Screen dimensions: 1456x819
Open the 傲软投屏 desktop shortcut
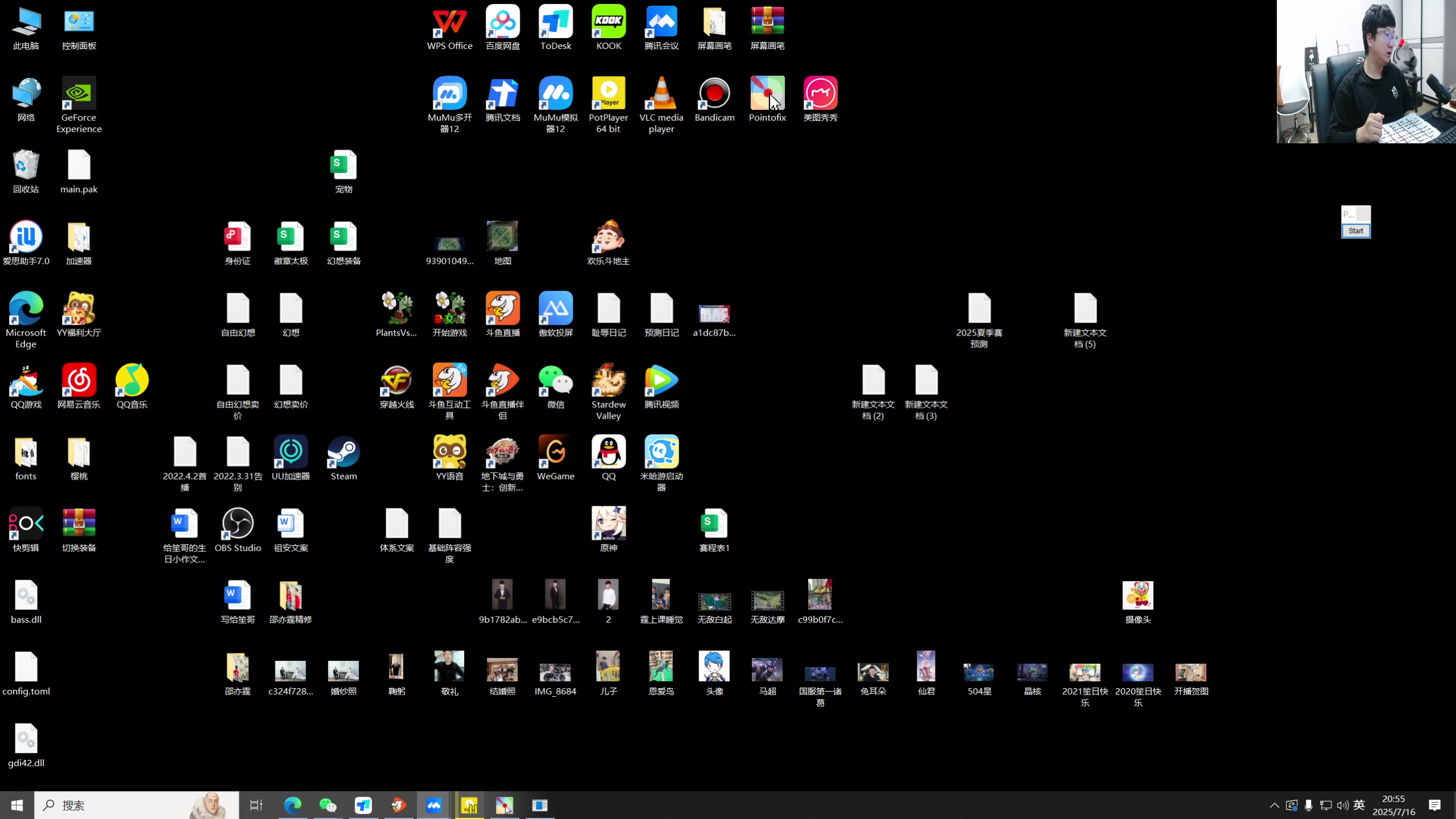click(555, 315)
